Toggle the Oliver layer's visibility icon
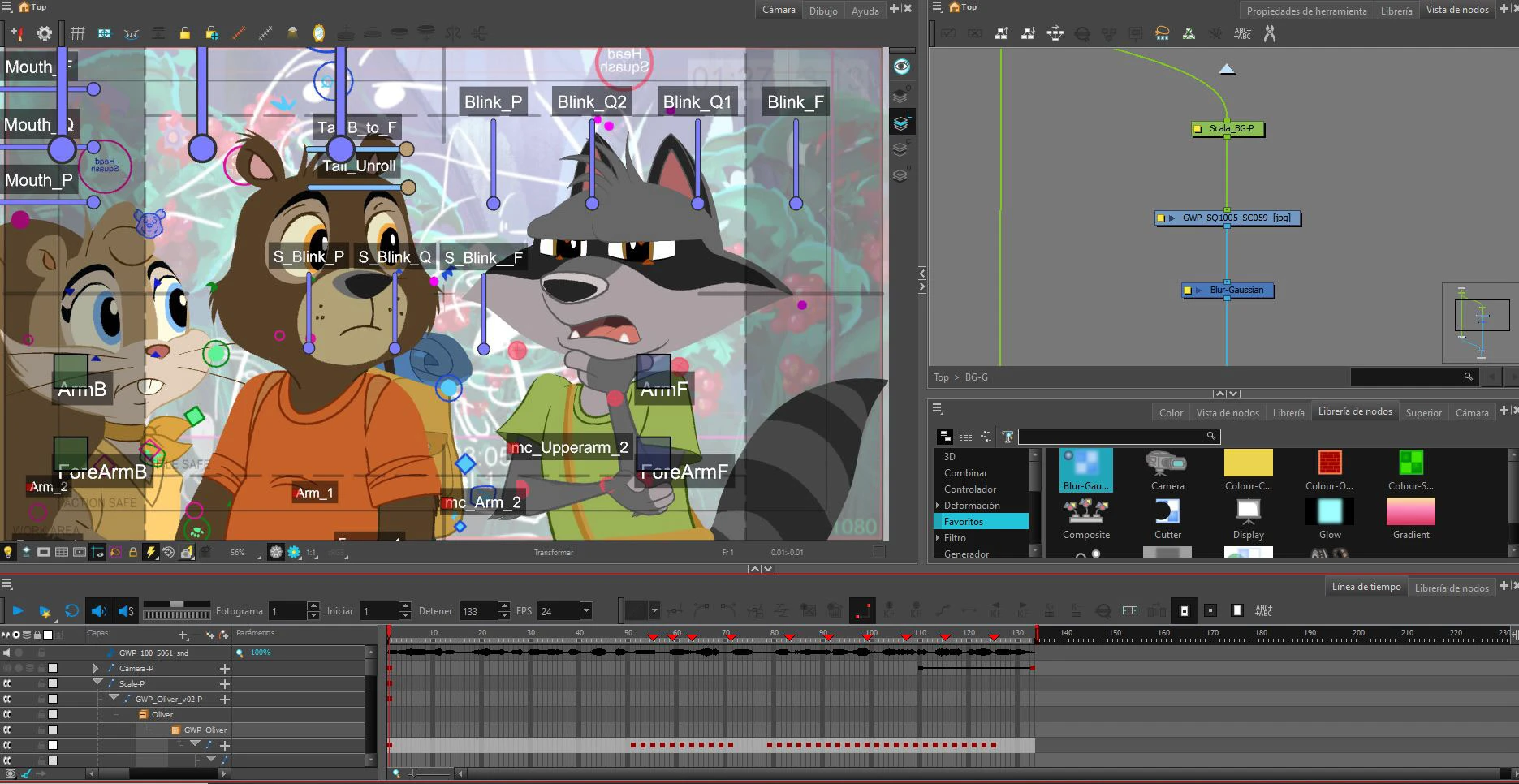 click(7, 714)
